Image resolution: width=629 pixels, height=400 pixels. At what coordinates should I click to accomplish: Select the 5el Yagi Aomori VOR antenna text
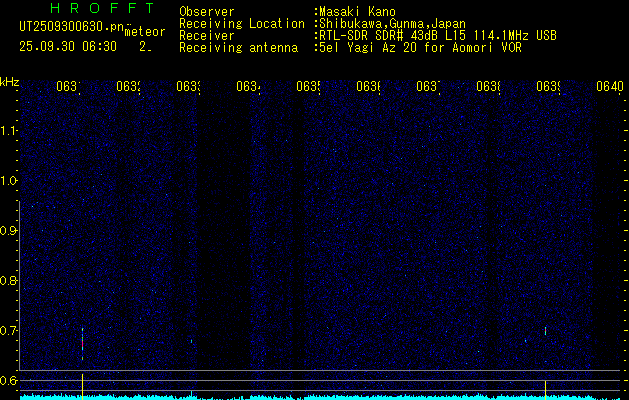(x=420, y=48)
